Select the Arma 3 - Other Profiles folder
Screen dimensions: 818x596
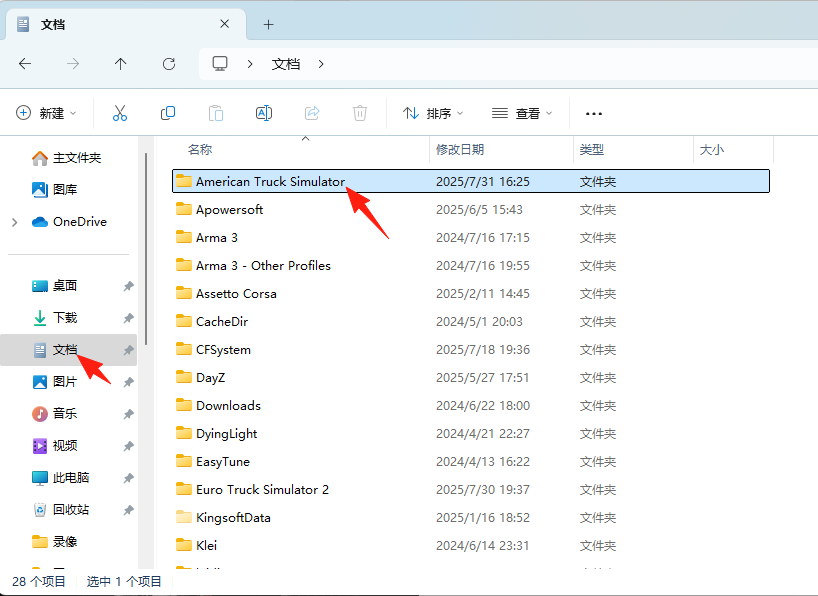pos(471,266)
